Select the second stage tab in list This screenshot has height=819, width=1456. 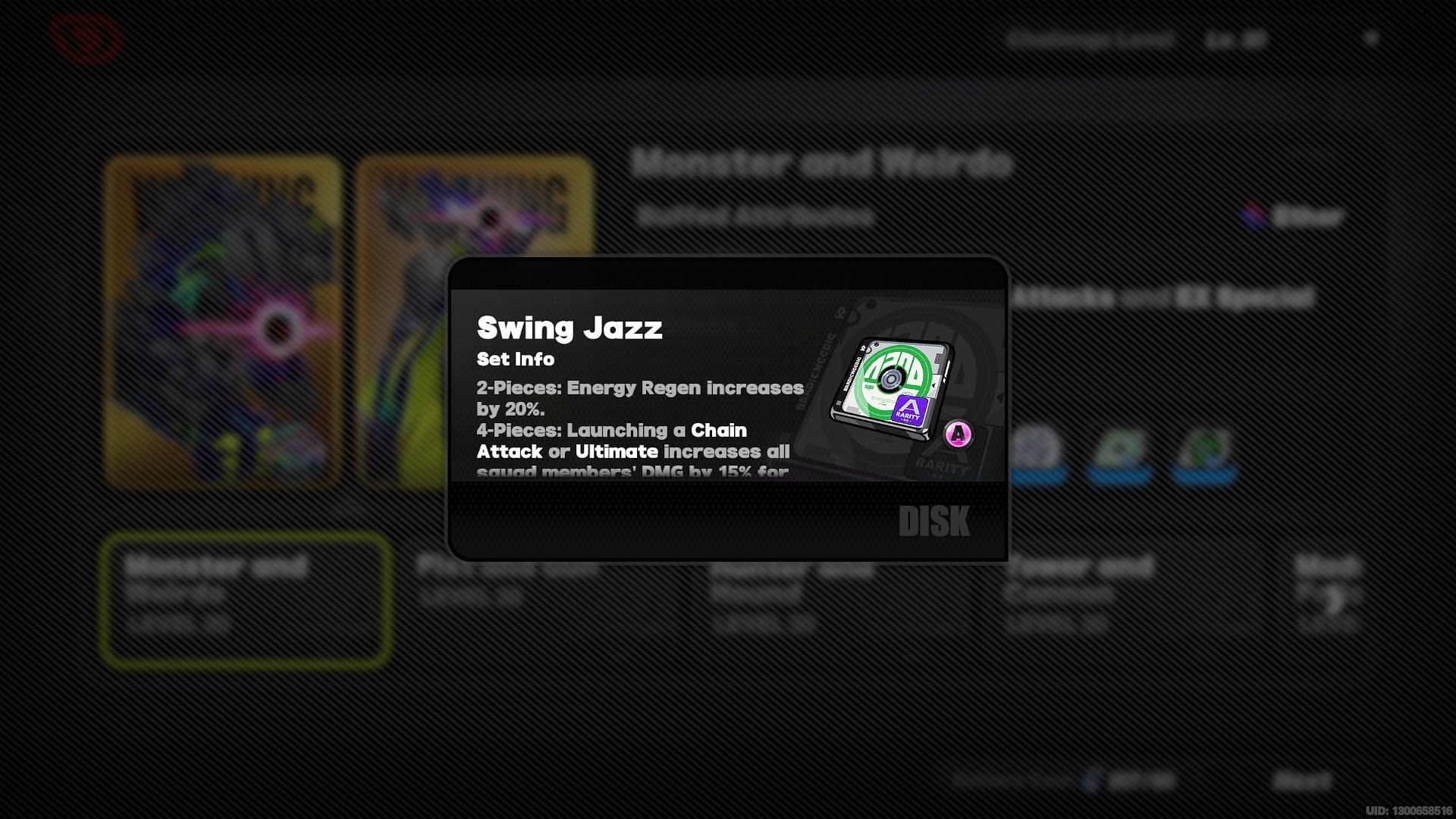508,582
